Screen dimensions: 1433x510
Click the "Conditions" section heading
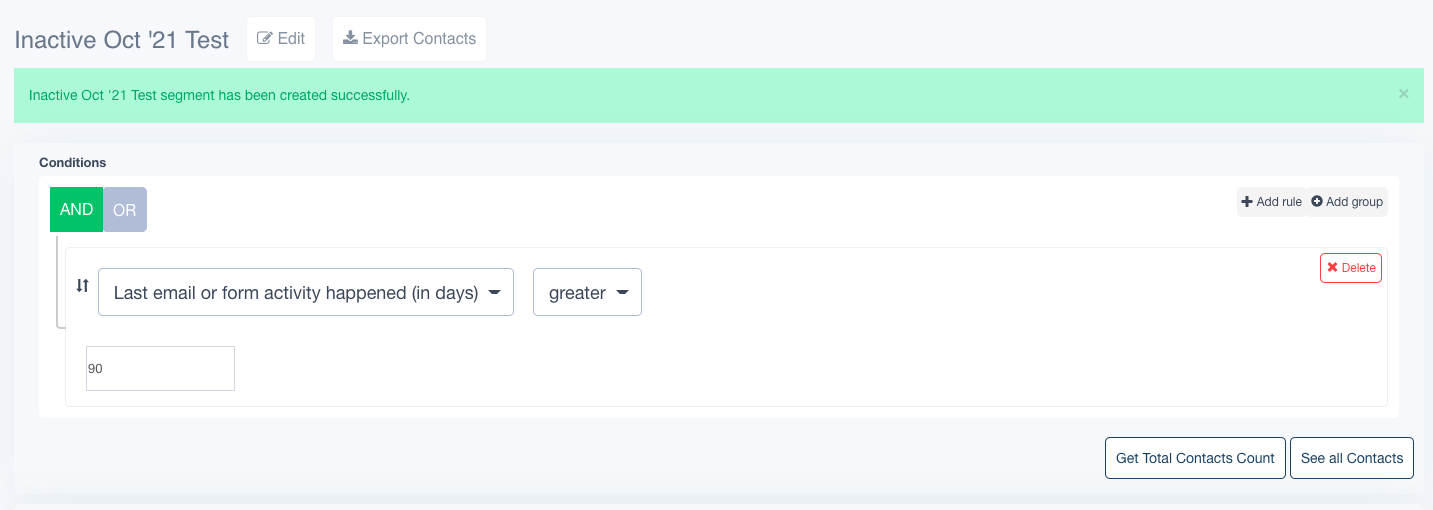pos(72,162)
